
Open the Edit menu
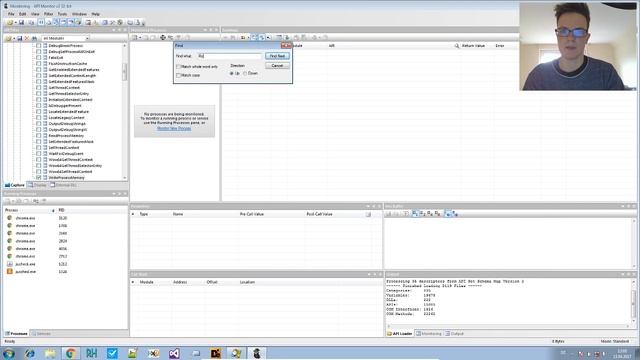point(22,14)
